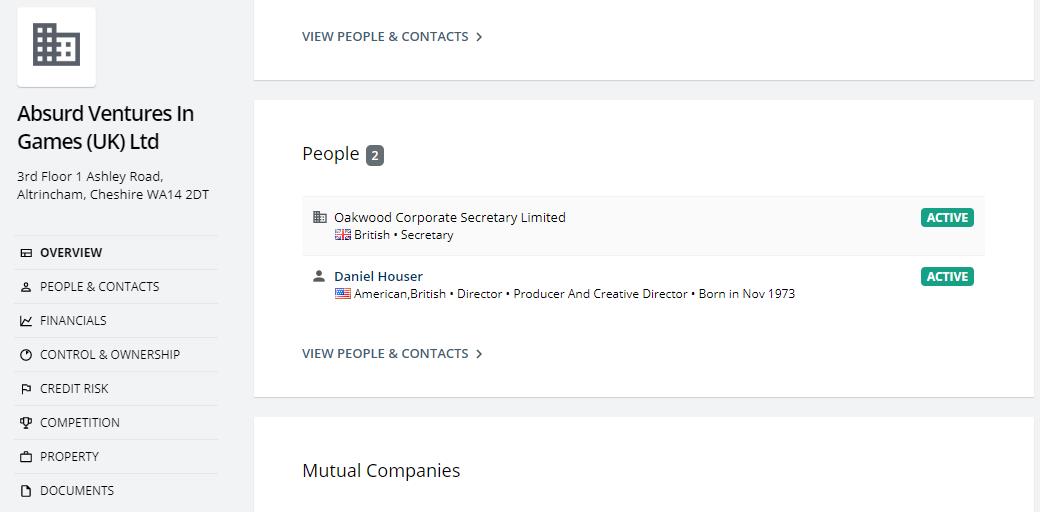Go to the Competition section
1040x512 pixels.
click(79, 423)
